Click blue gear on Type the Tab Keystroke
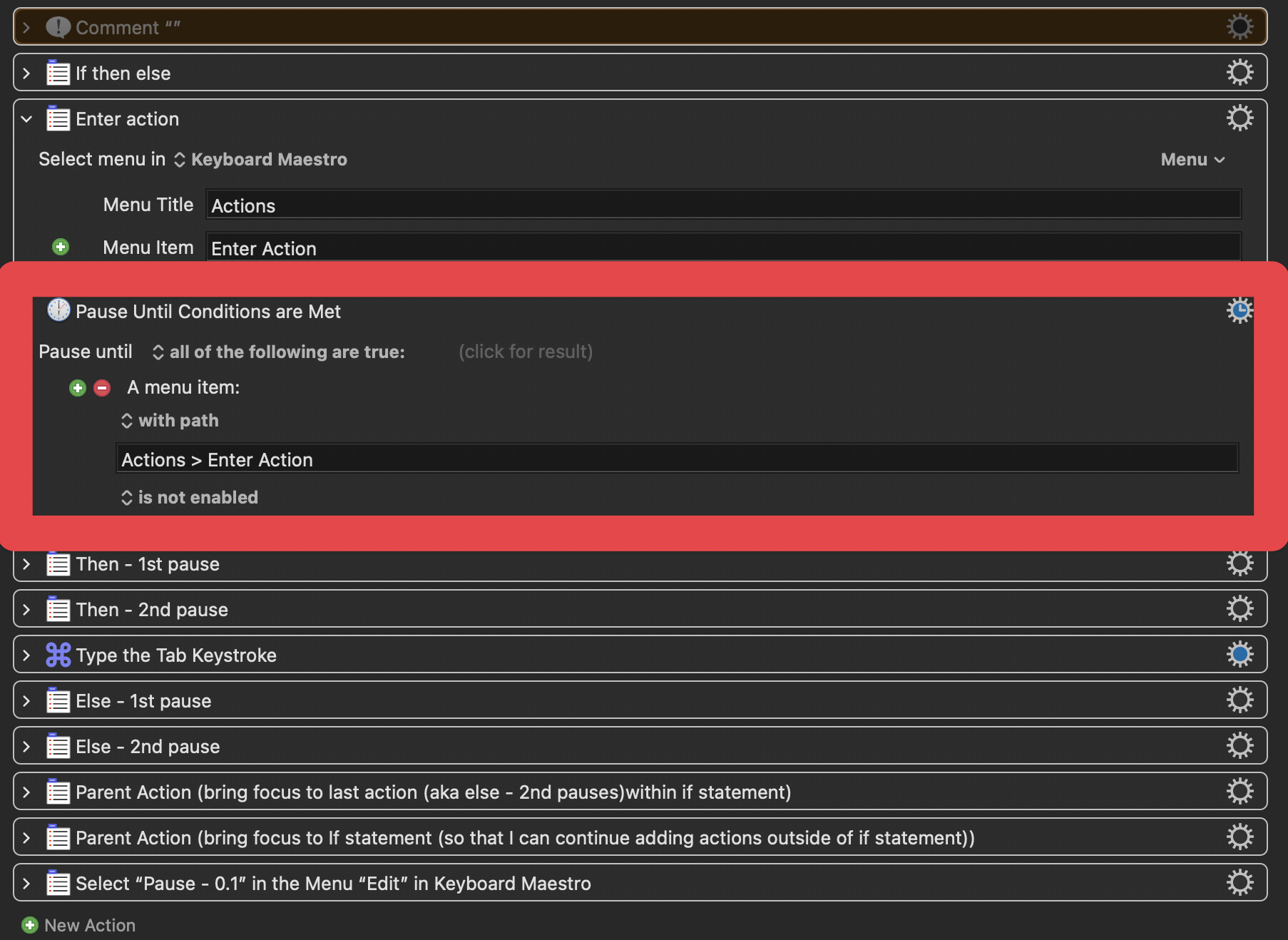 tap(1239, 655)
